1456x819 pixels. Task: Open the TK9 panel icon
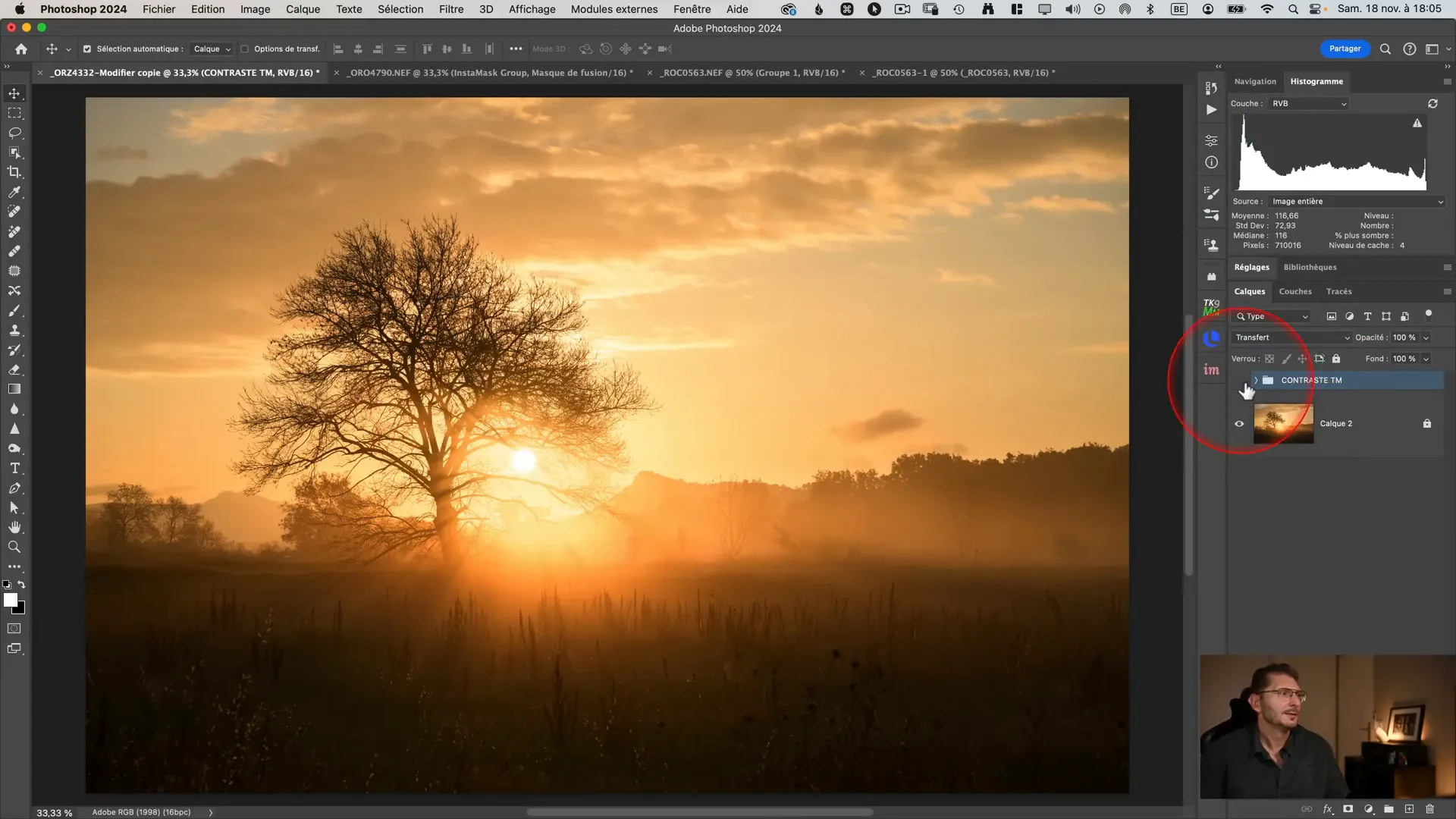[x=1211, y=307]
